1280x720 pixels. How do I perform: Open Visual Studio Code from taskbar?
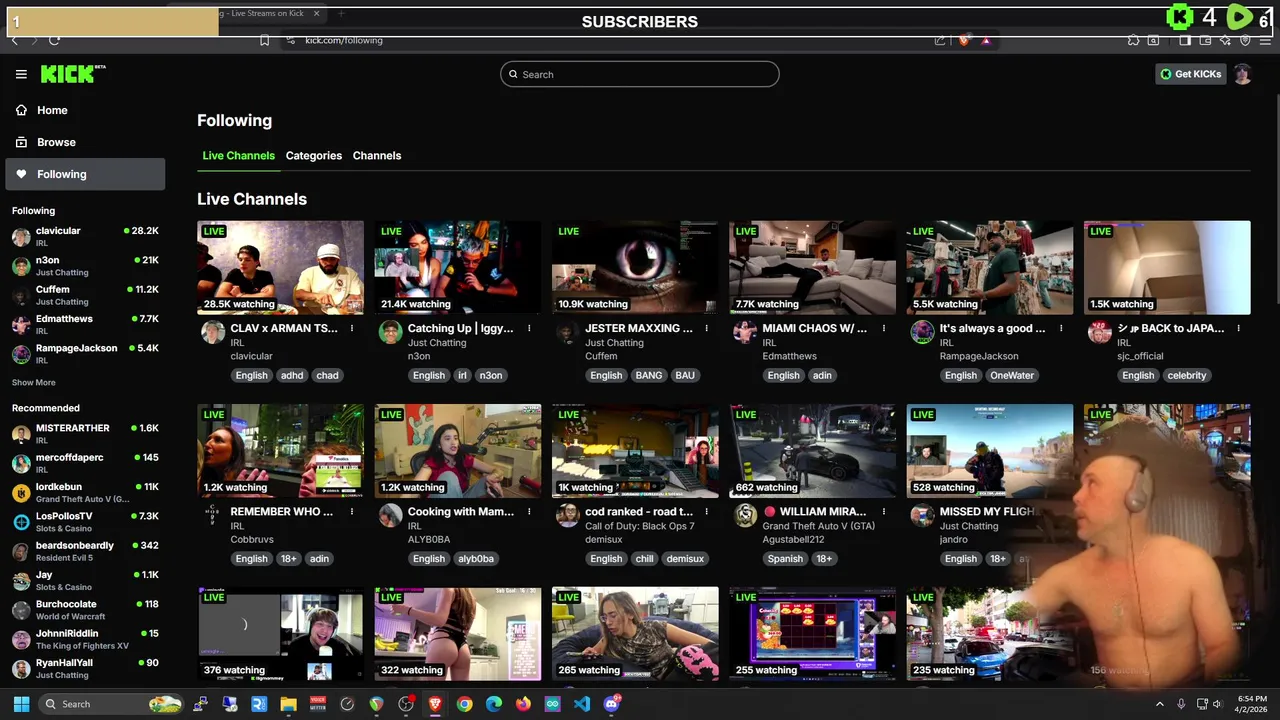point(582,704)
